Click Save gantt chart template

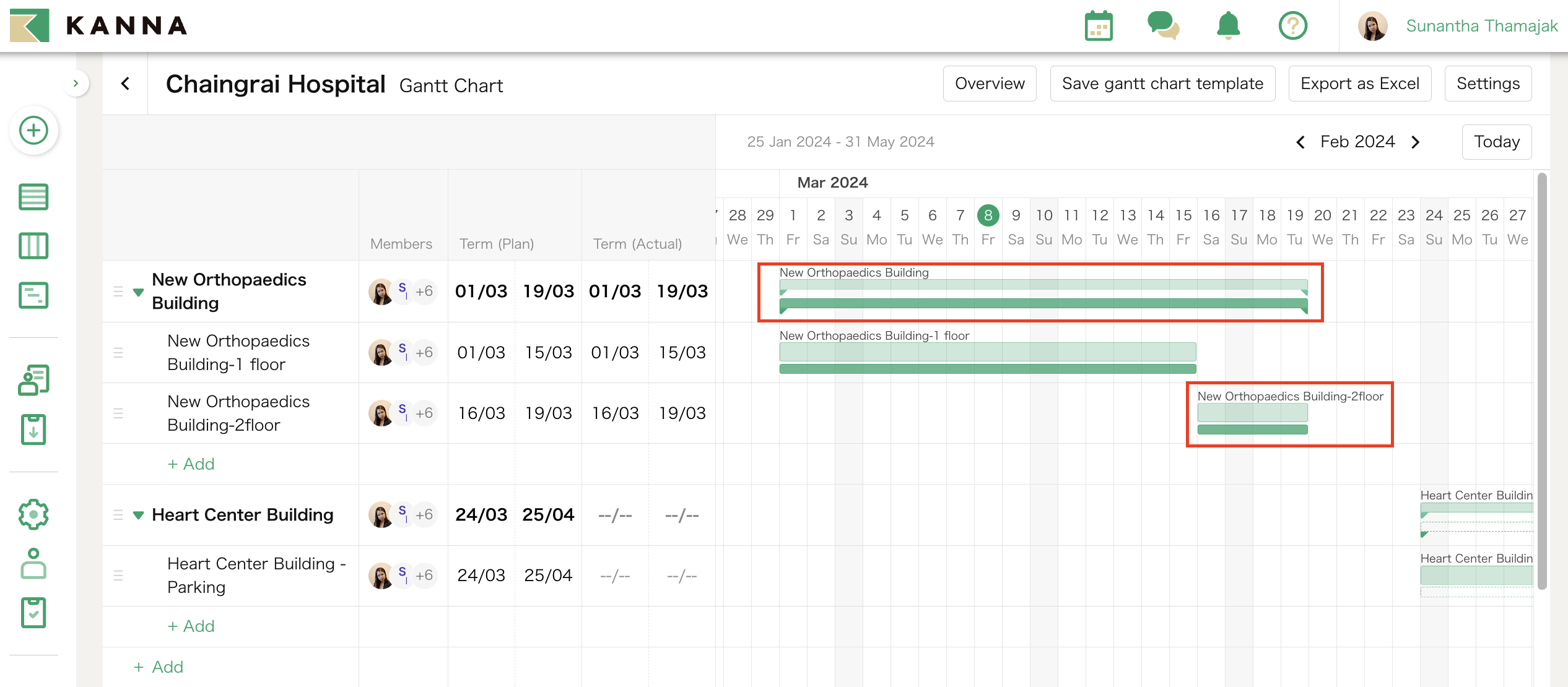1162,83
